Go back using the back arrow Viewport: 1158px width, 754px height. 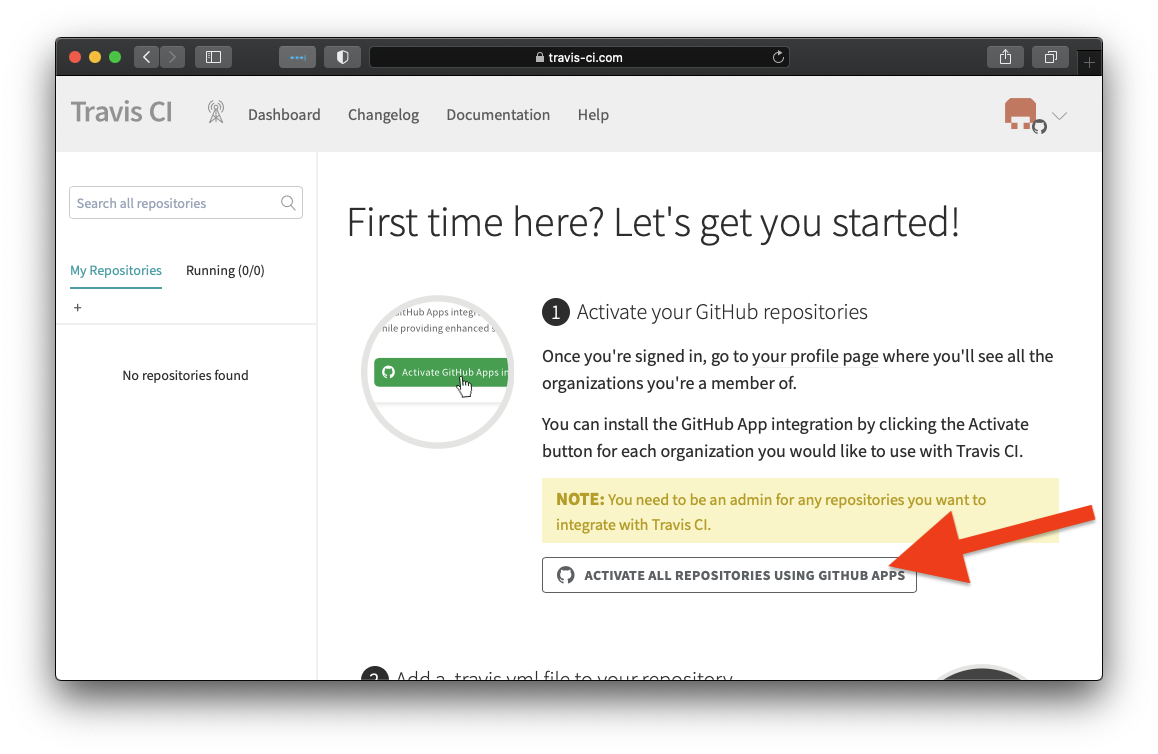click(x=147, y=57)
